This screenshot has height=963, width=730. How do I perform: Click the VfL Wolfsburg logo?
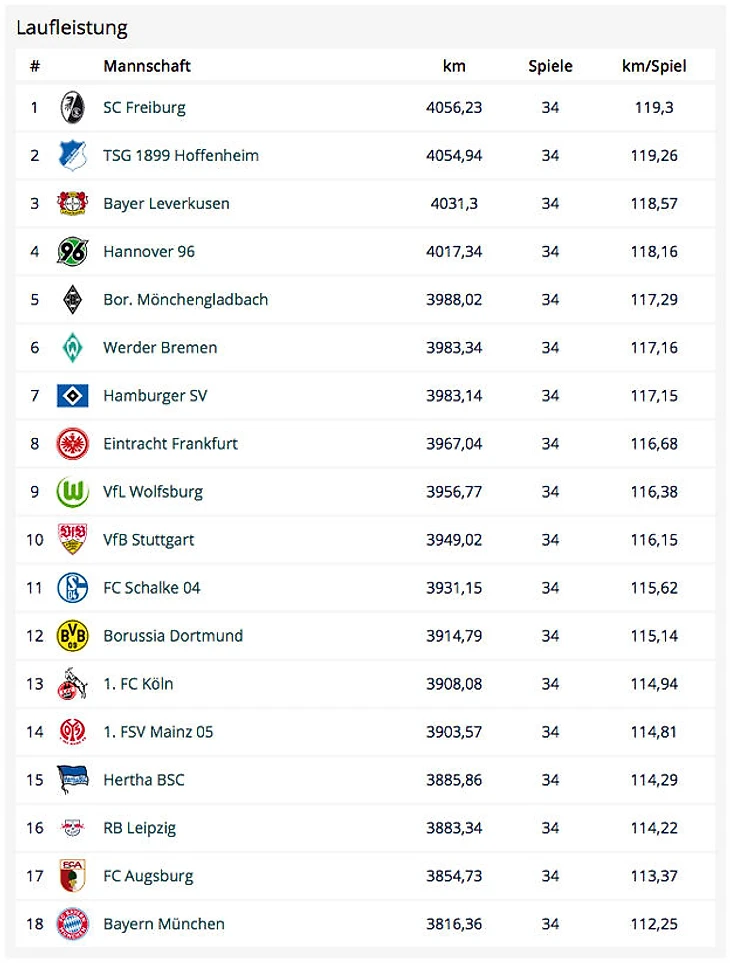(72, 491)
